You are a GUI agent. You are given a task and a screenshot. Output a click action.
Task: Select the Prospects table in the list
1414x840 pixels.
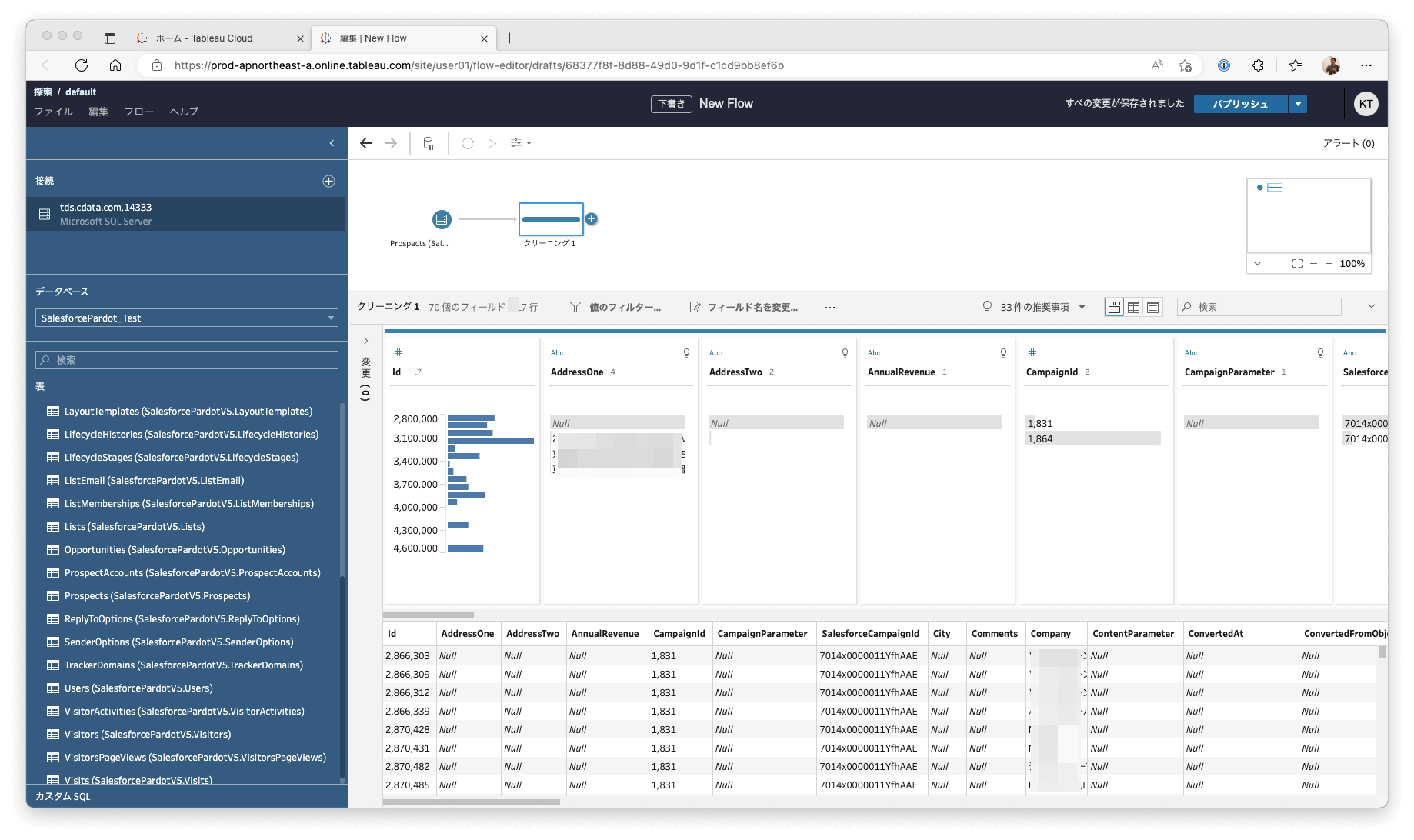(157, 596)
